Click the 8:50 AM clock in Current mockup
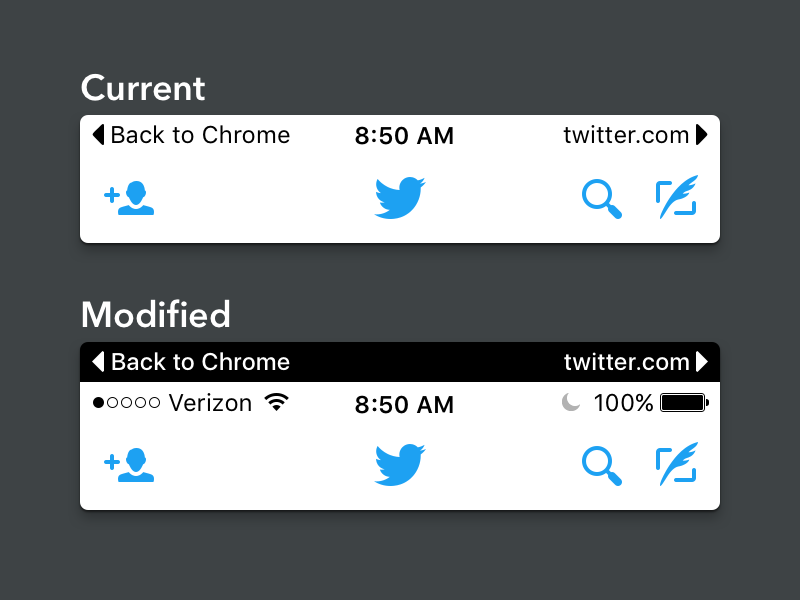Image resolution: width=800 pixels, height=600 pixels. [404, 136]
